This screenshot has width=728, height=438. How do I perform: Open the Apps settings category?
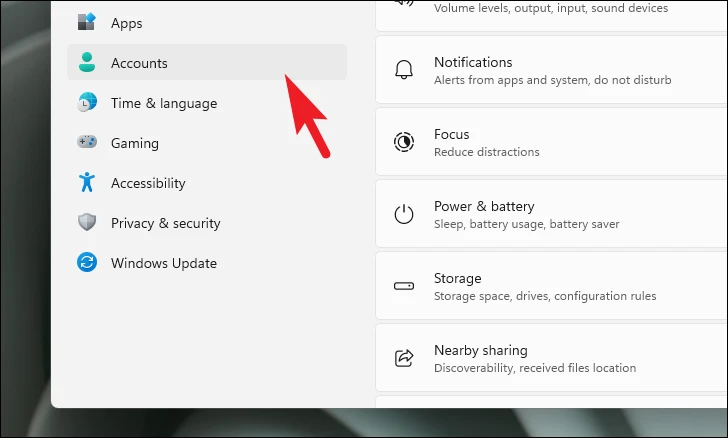207,23
